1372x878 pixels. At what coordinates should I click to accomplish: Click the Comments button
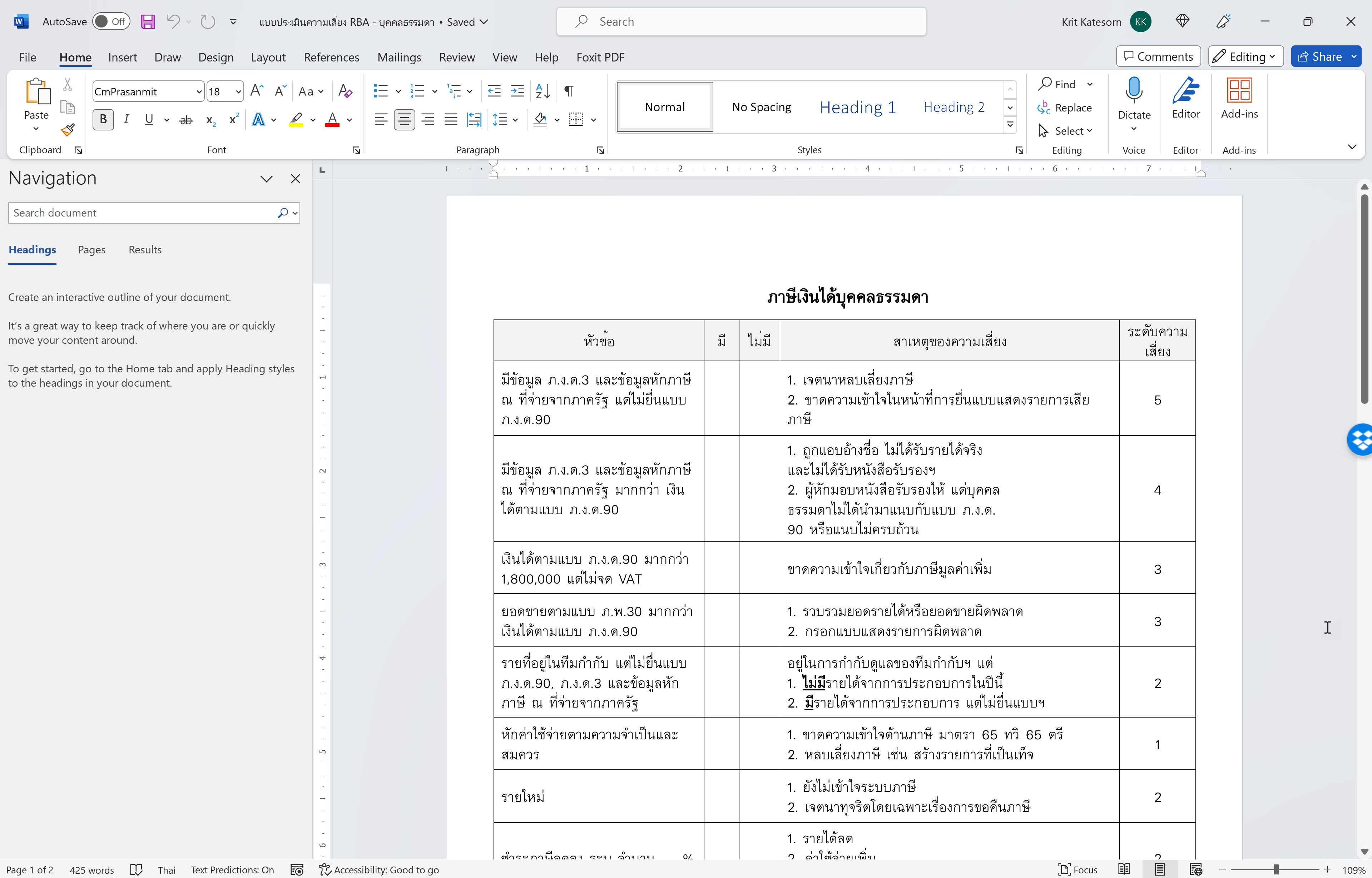pyautogui.click(x=1158, y=56)
